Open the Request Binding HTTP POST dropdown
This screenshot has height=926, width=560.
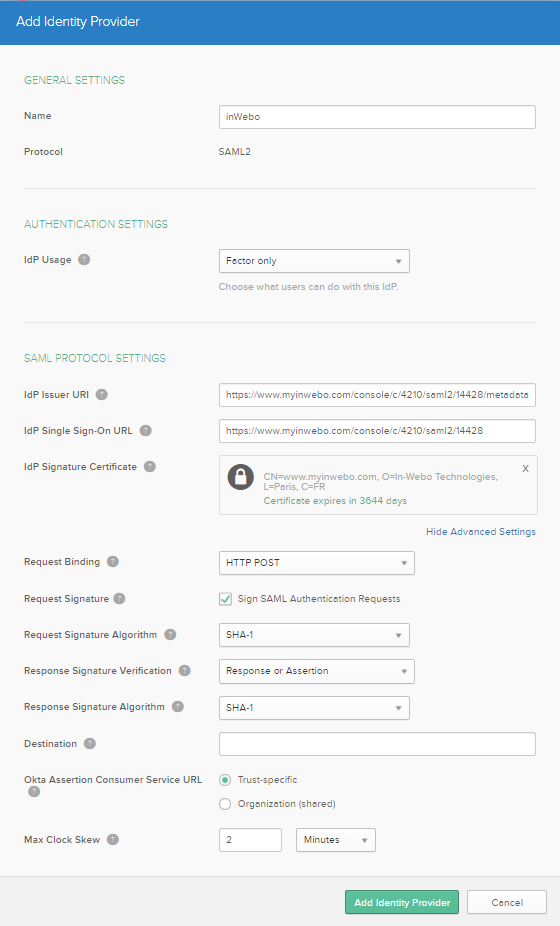coord(317,563)
